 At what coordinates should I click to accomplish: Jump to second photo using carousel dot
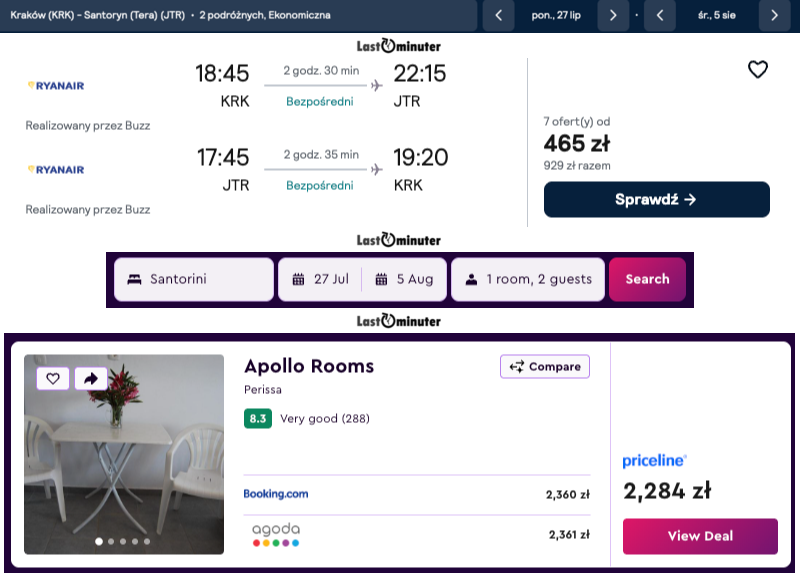click(111, 541)
